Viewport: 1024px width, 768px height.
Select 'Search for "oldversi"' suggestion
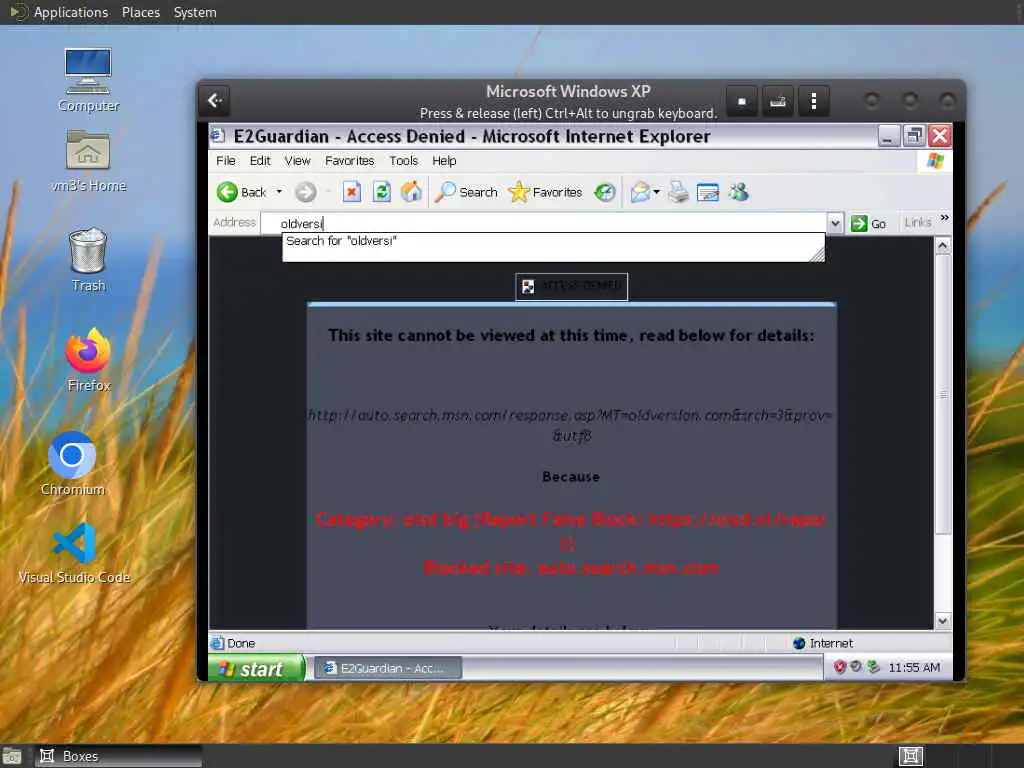pos(553,241)
